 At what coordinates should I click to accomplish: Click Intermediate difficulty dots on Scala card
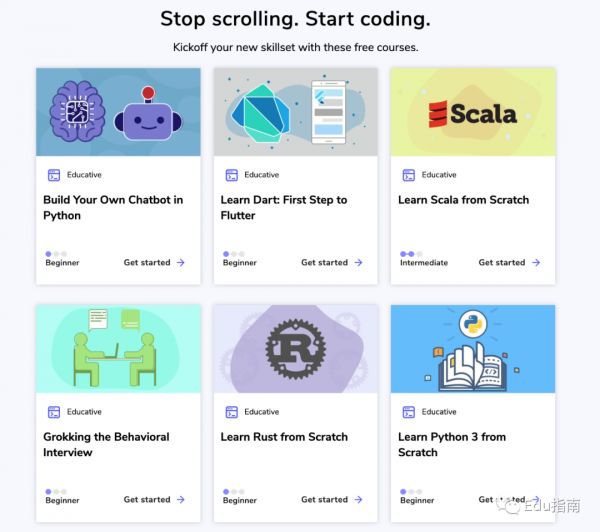click(408, 254)
